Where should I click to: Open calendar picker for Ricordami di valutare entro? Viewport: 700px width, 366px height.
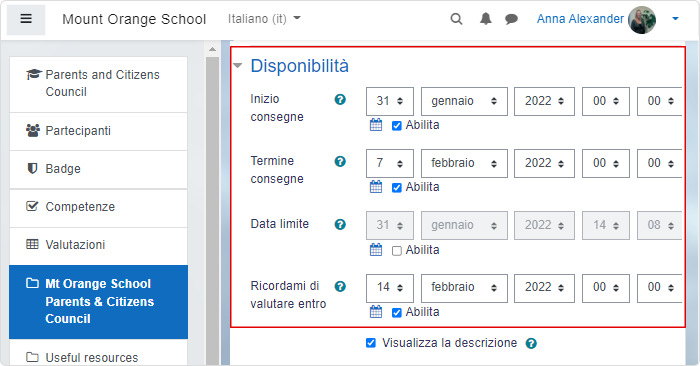[x=376, y=312]
